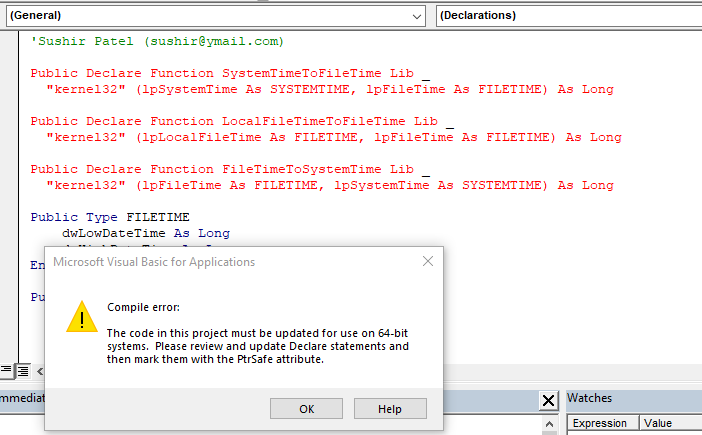The width and height of the screenshot is (702, 435).
Task: Switch to Full Module View icon
Action: tap(23, 371)
